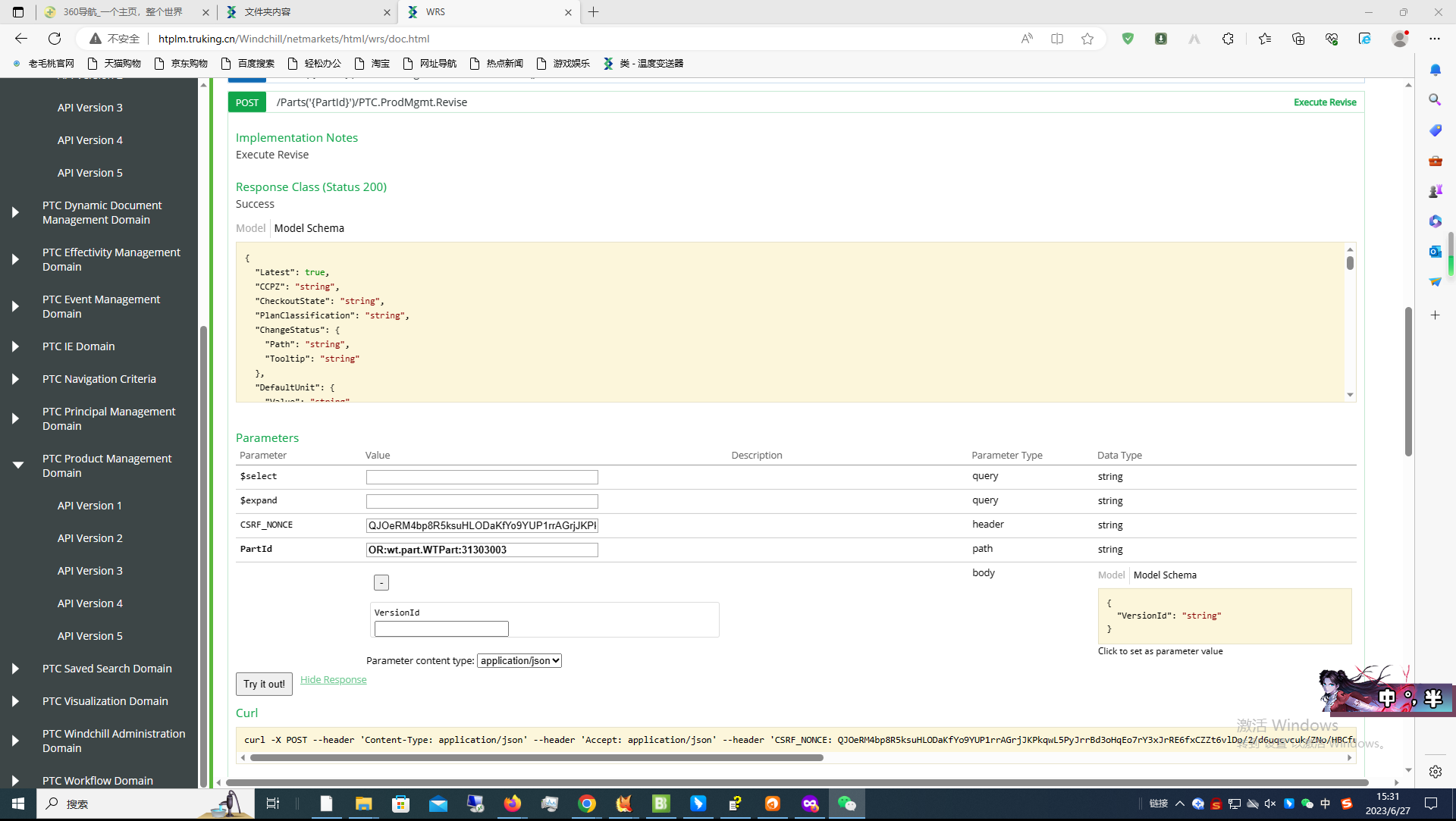Image resolution: width=1456 pixels, height=821 pixels.
Task: Select Model Schema tab for body parameter
Action: tap(1165, 575)
